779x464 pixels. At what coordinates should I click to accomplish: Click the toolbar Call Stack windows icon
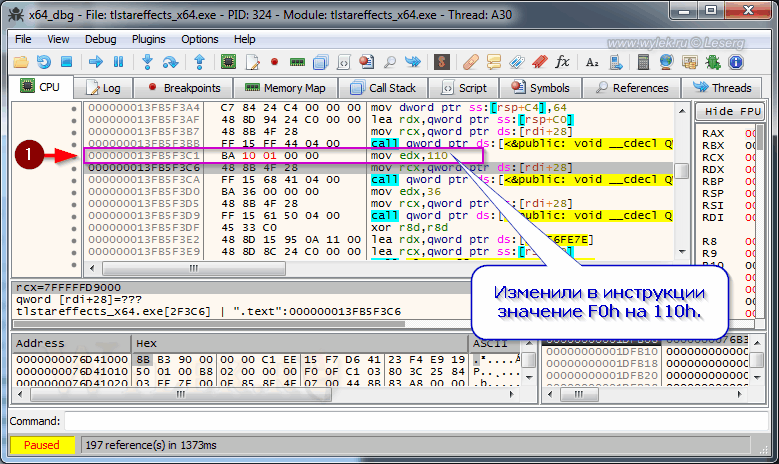pyautogui.click(x=320, y=62)
